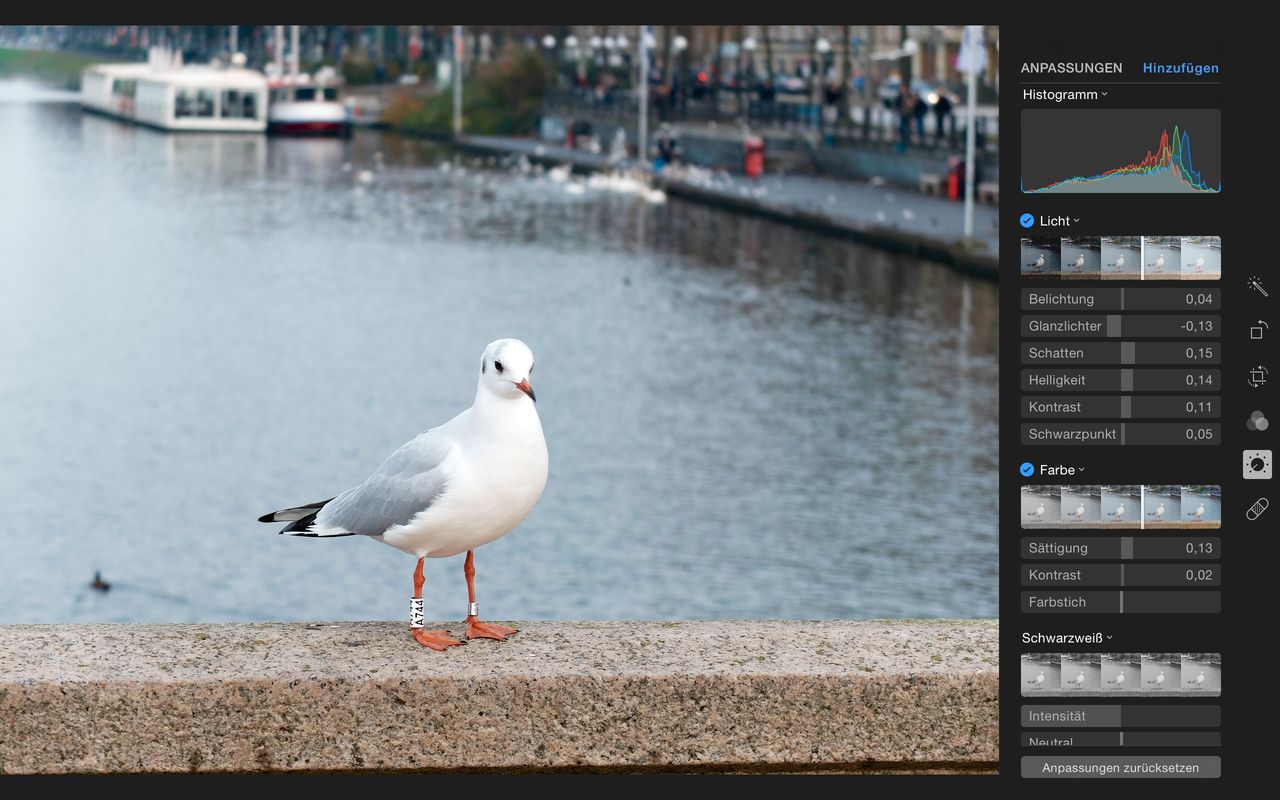Open the filters tool with overlapping circles
This screenshot has height=800, width=1280.
click(x=1257, y=421)
